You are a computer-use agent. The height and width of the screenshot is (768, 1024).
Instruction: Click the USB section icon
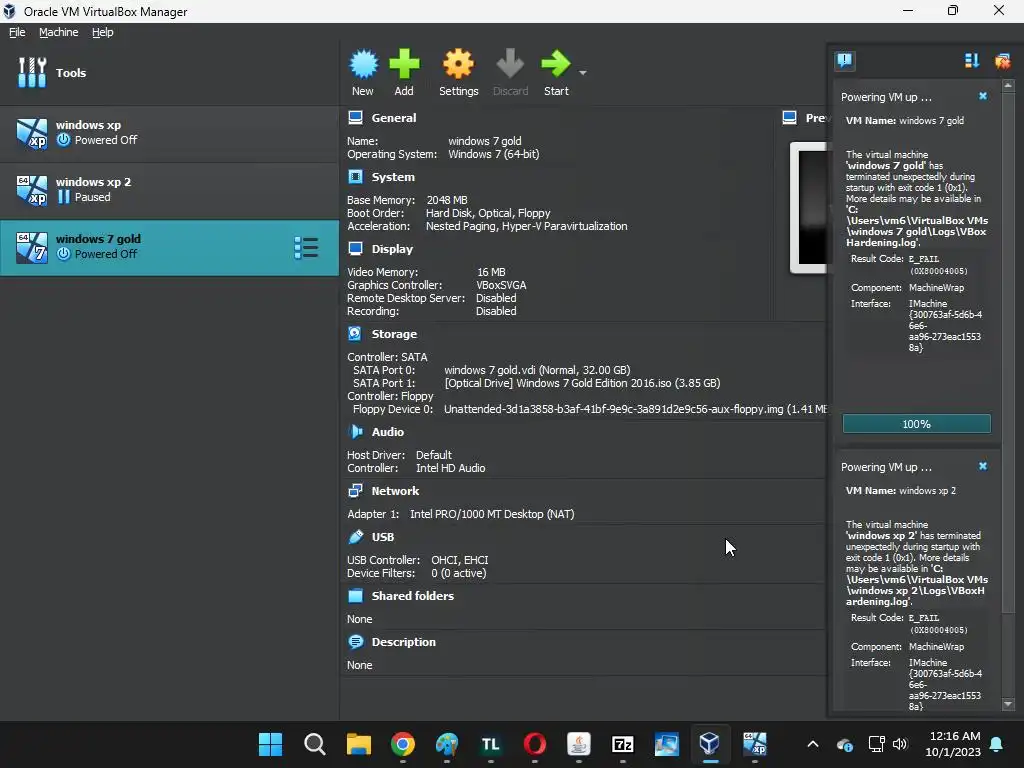355,537
